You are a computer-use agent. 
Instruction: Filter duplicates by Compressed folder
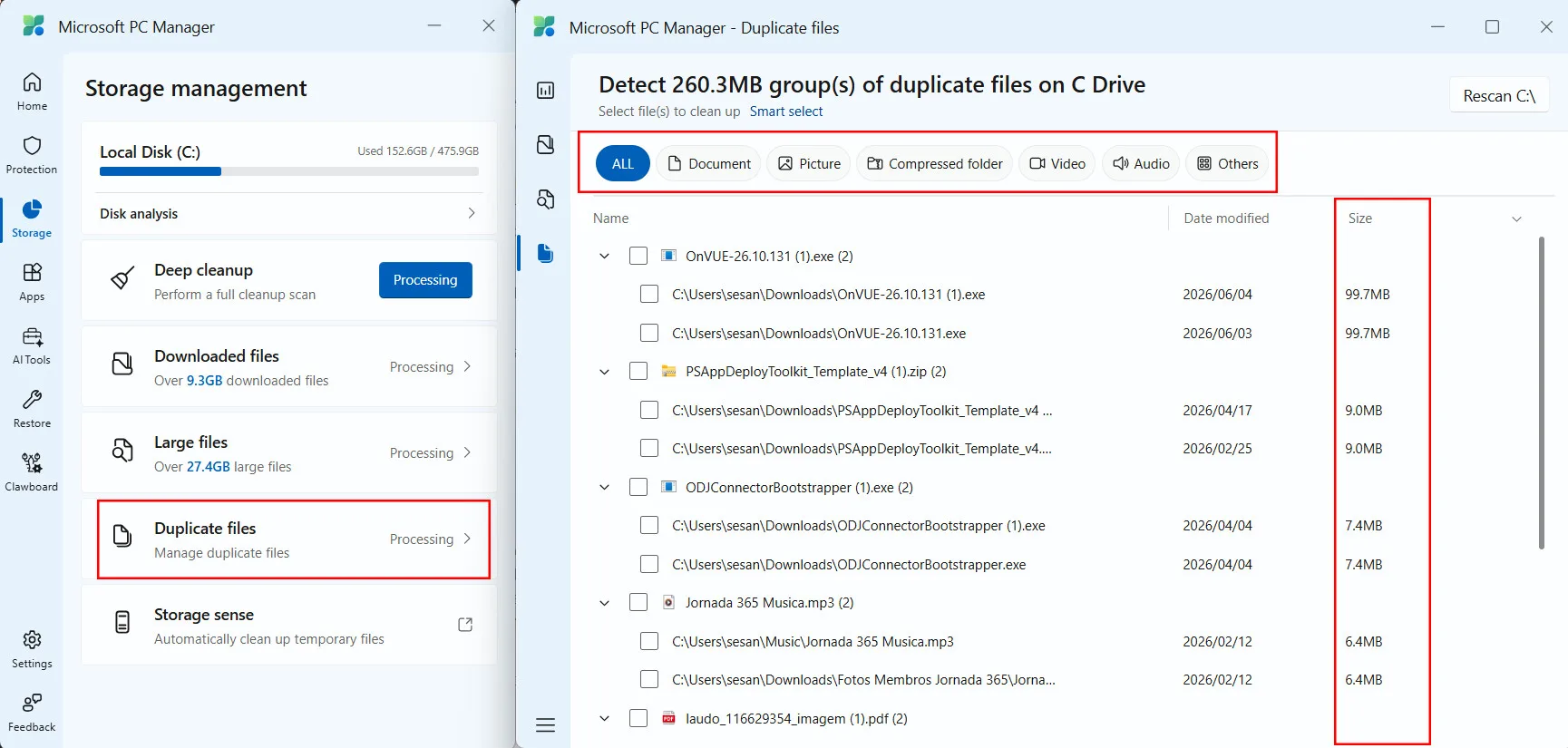[x=935, y=163]
